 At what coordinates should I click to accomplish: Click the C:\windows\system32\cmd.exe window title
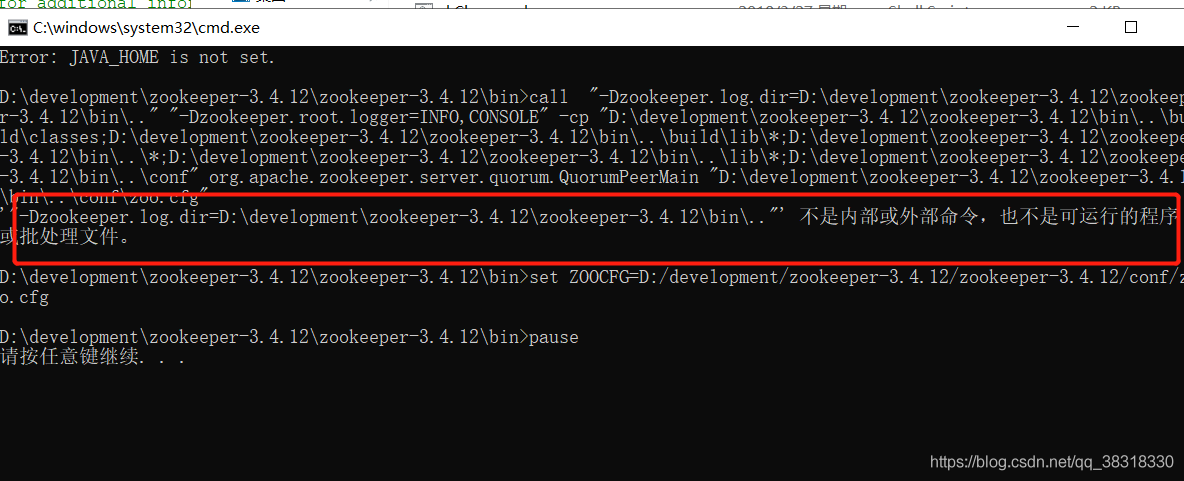146,28
